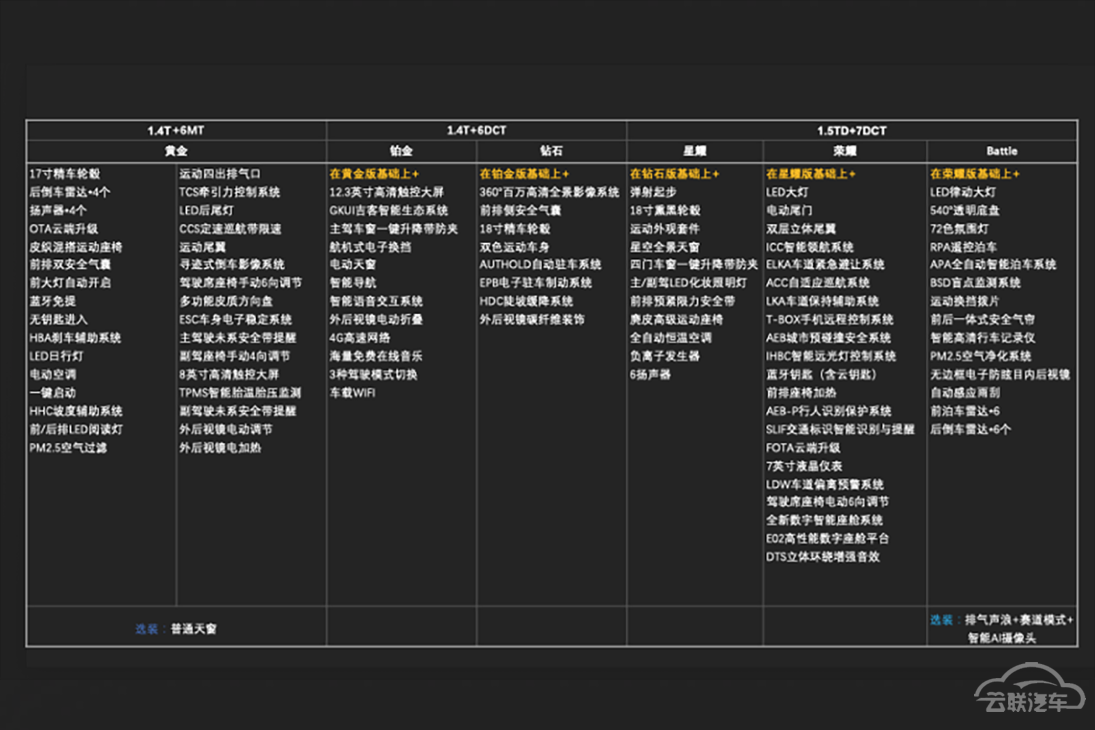The image size is (1095, 730).
Task: Click the "后倒车雷达•4个" entry
Action: click(69, 192)
